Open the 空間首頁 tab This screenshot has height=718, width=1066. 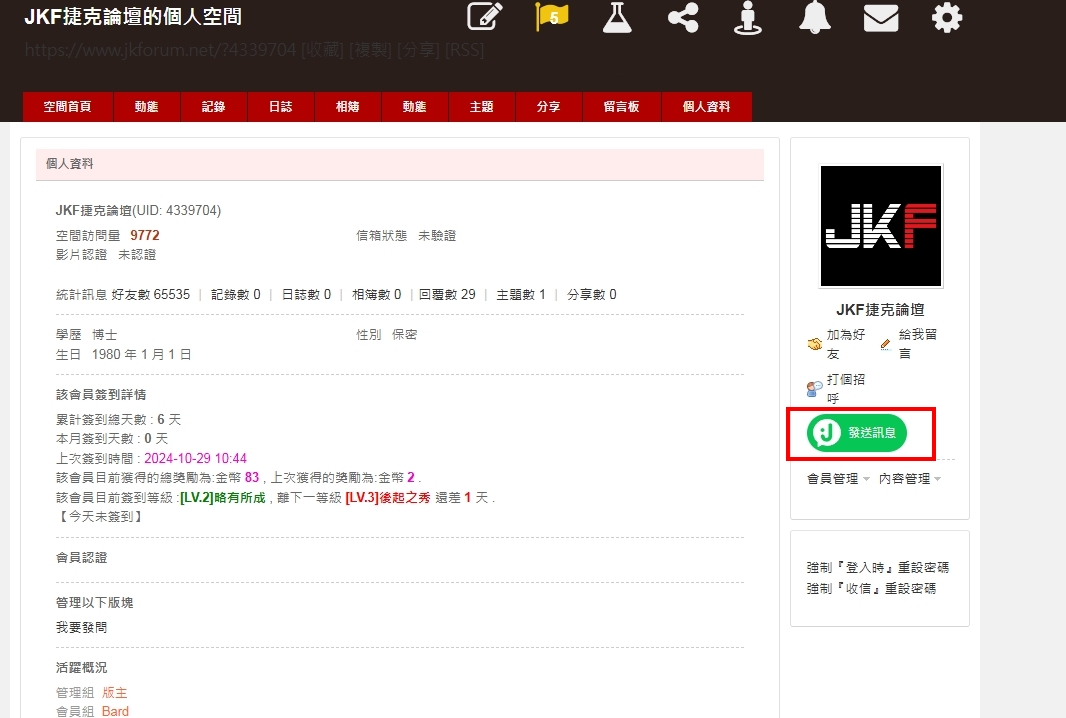click(67, 107)
